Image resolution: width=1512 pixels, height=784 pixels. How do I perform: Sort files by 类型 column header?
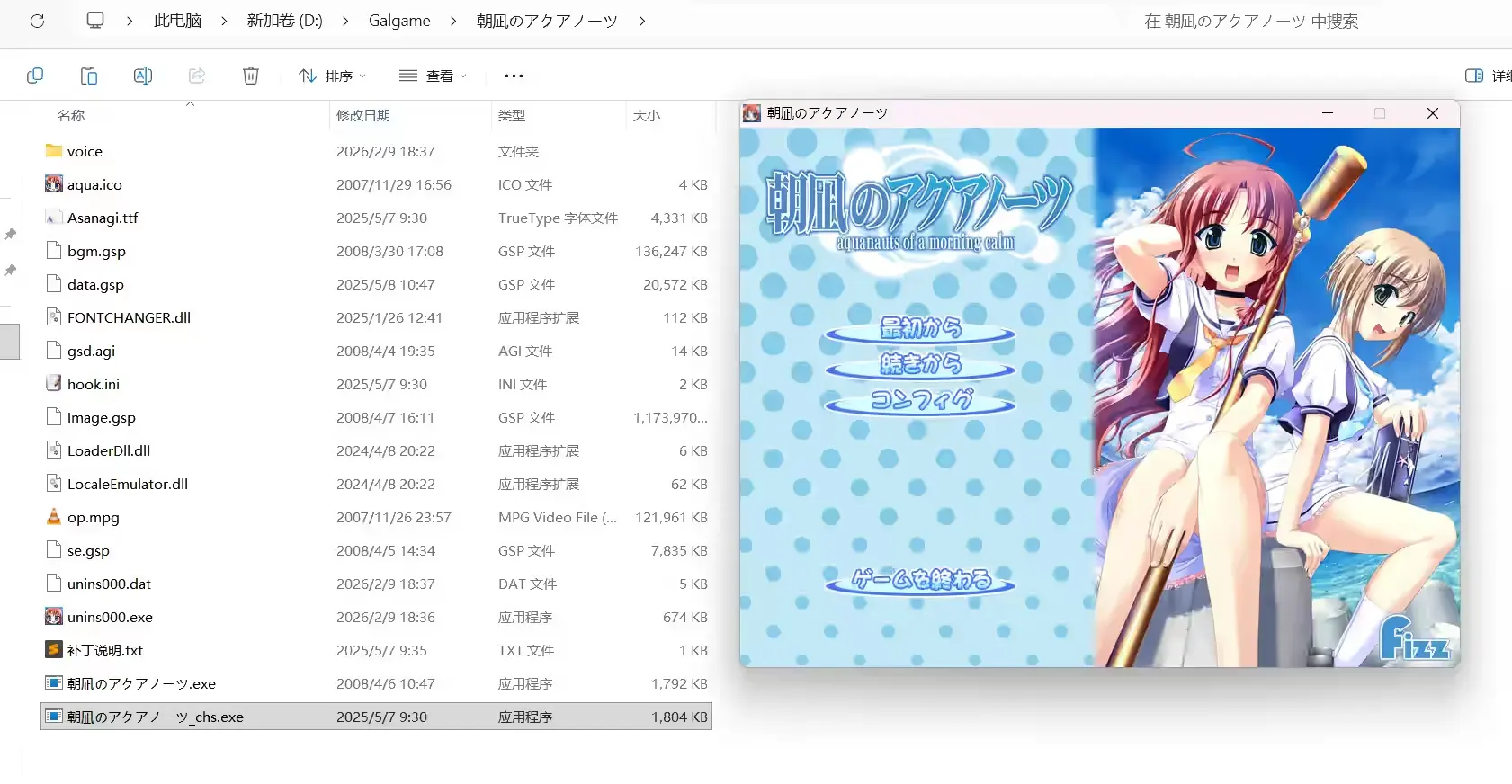(512, 115)
